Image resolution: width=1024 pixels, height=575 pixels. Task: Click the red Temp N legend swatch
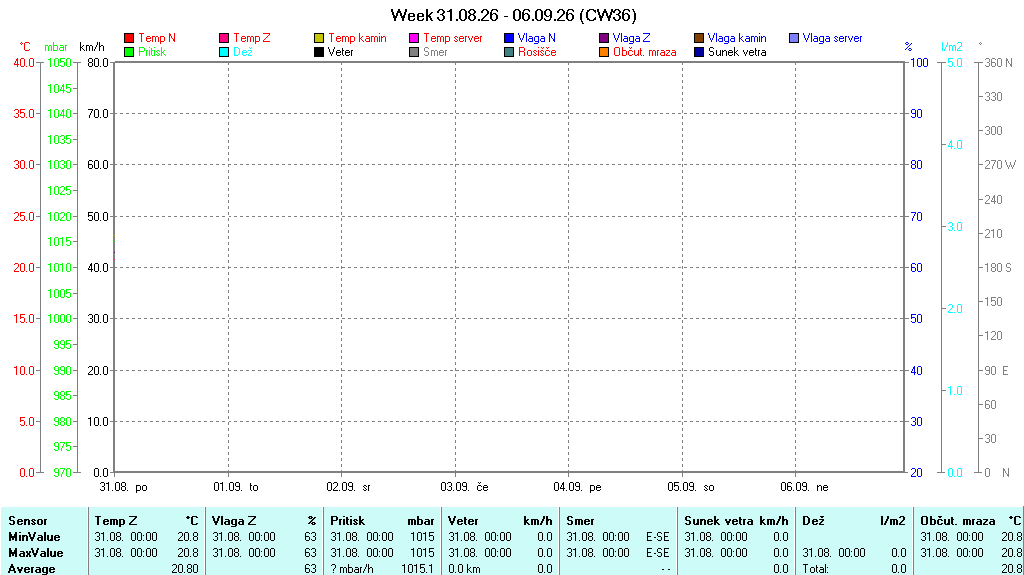[129, 38]
